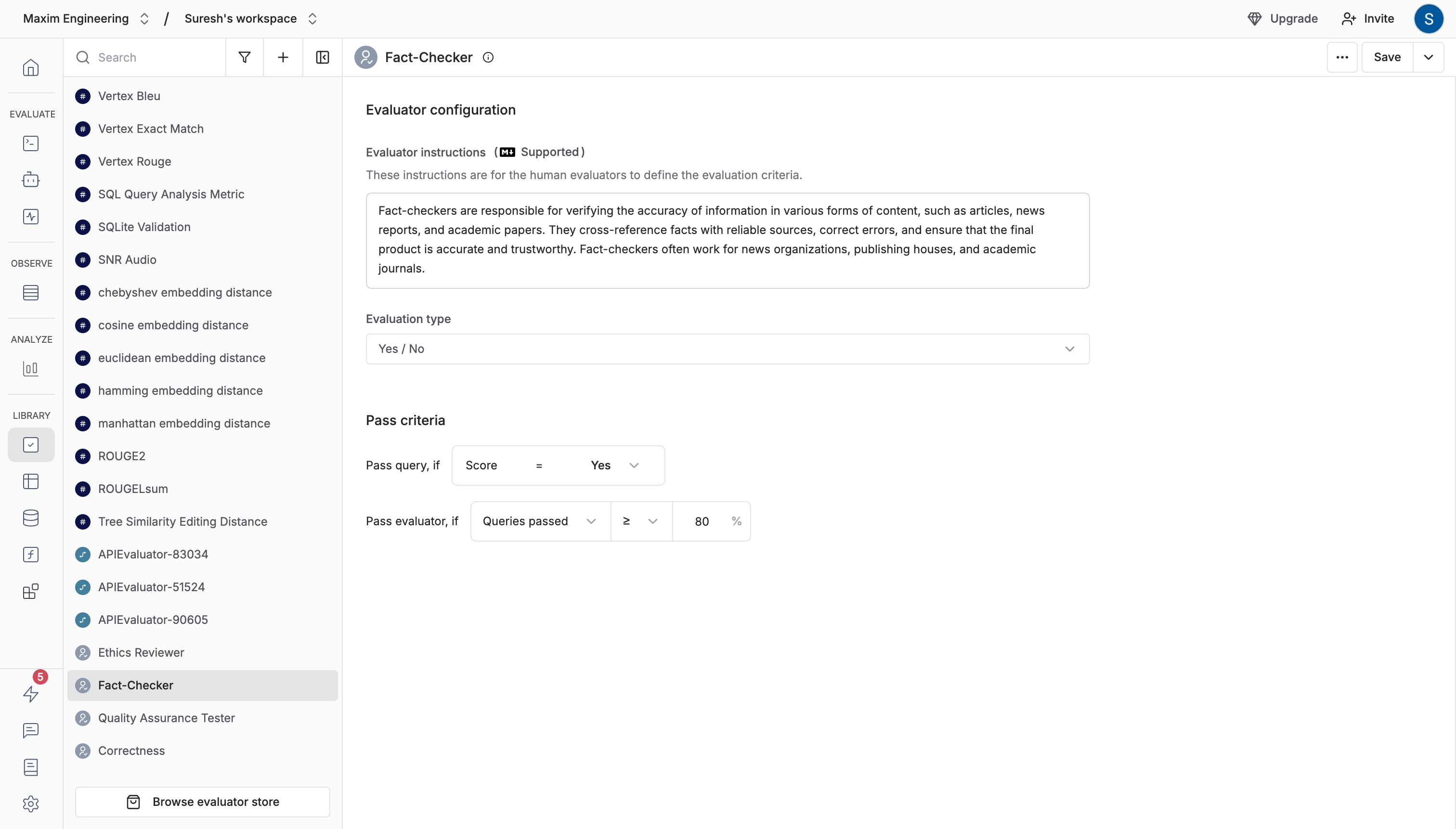
Task: Open the Quality Assurance Tester evaluator
Action: [x=166, y=717]
